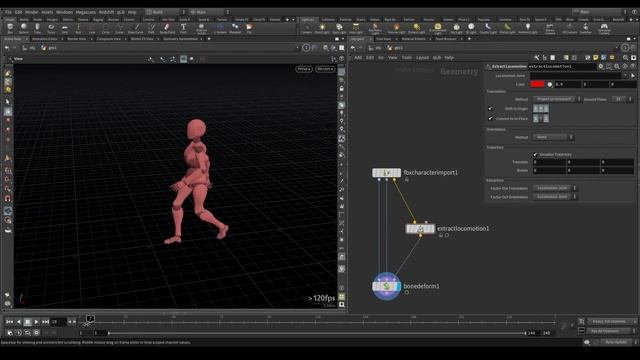Select the Caustic Light shelf tool
This screenshot has height=360, width=640.
click(488, 29)
